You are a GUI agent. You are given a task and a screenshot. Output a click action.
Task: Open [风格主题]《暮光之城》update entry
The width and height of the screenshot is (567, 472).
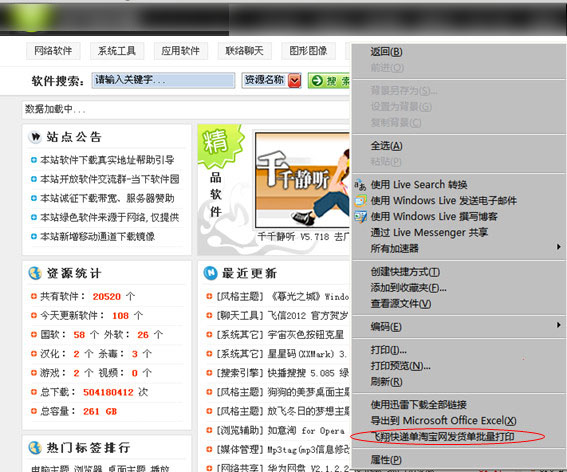(282, 297)
